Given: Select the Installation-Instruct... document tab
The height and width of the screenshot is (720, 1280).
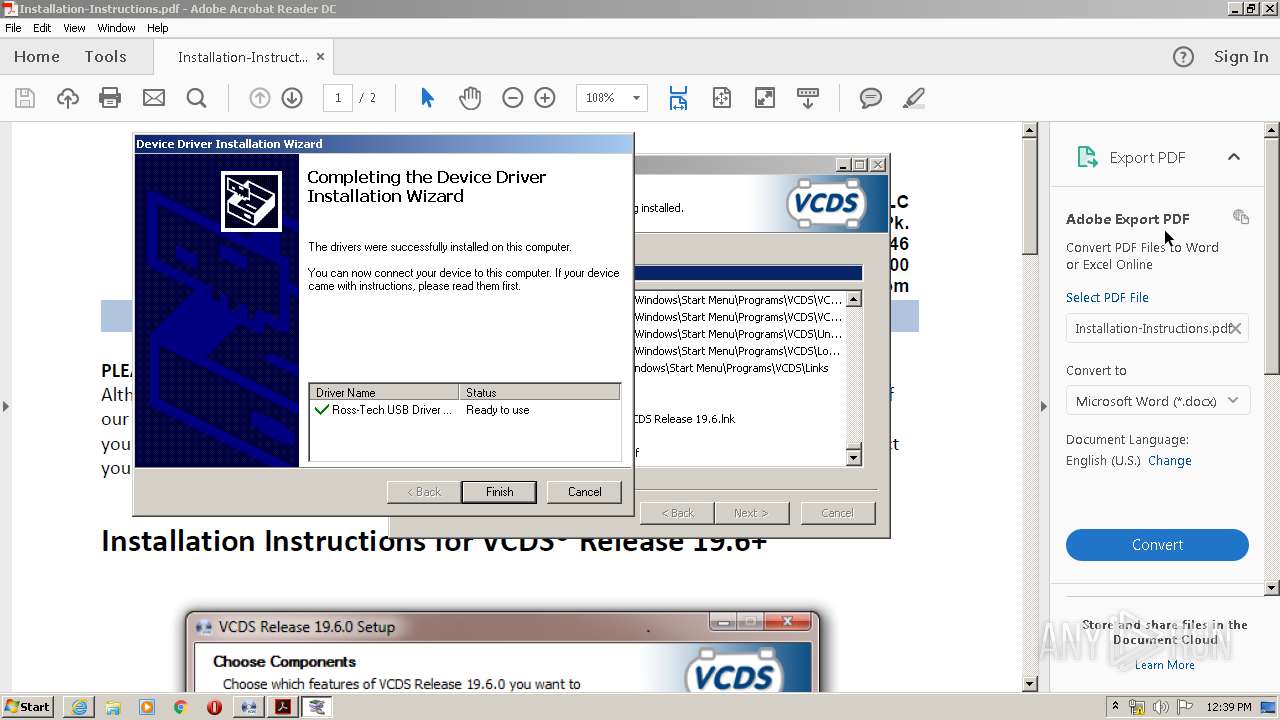Looking at the screenshot, I should (x=243, y=57).
